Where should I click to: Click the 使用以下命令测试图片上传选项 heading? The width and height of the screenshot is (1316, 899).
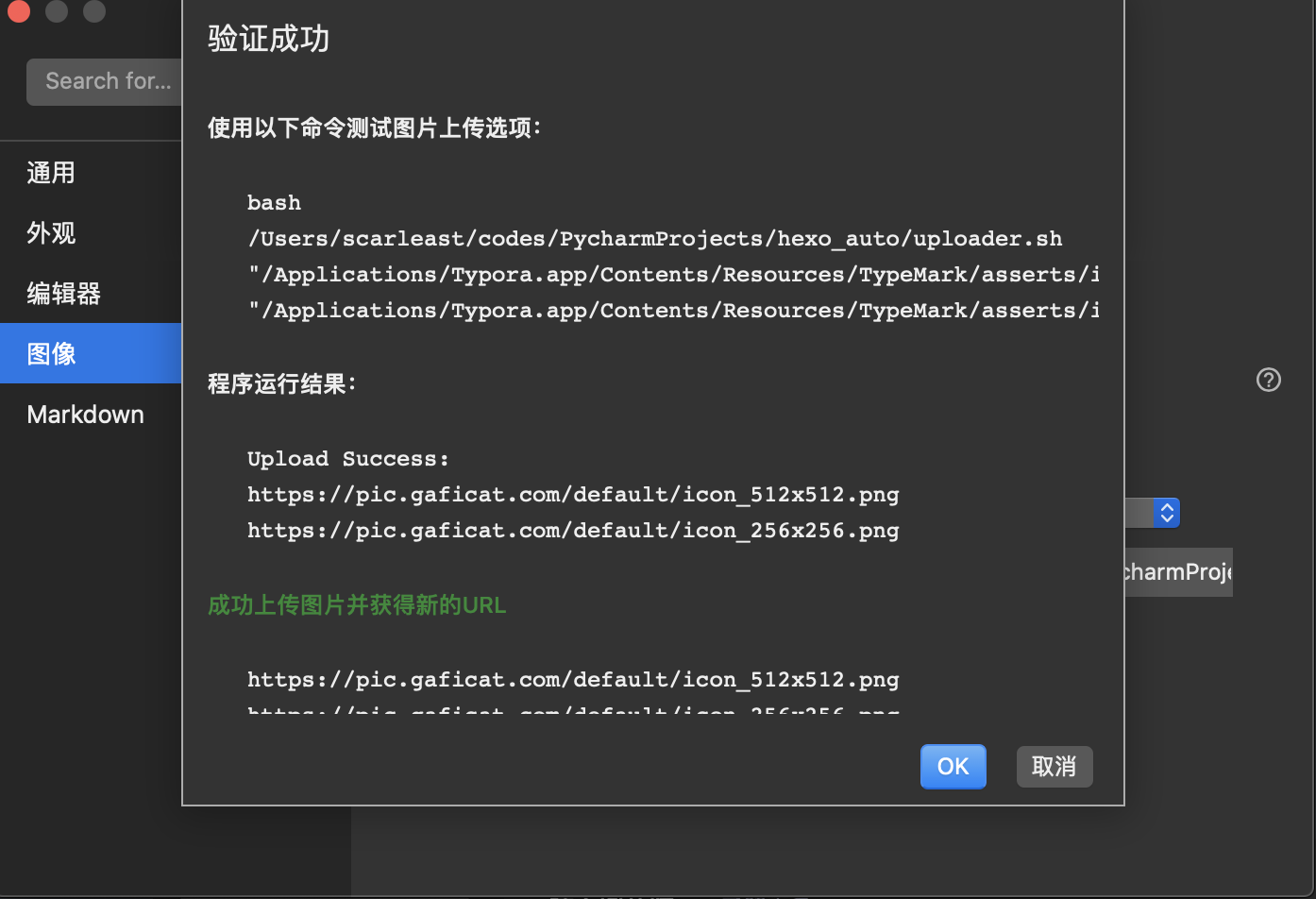tap(374, 127)
